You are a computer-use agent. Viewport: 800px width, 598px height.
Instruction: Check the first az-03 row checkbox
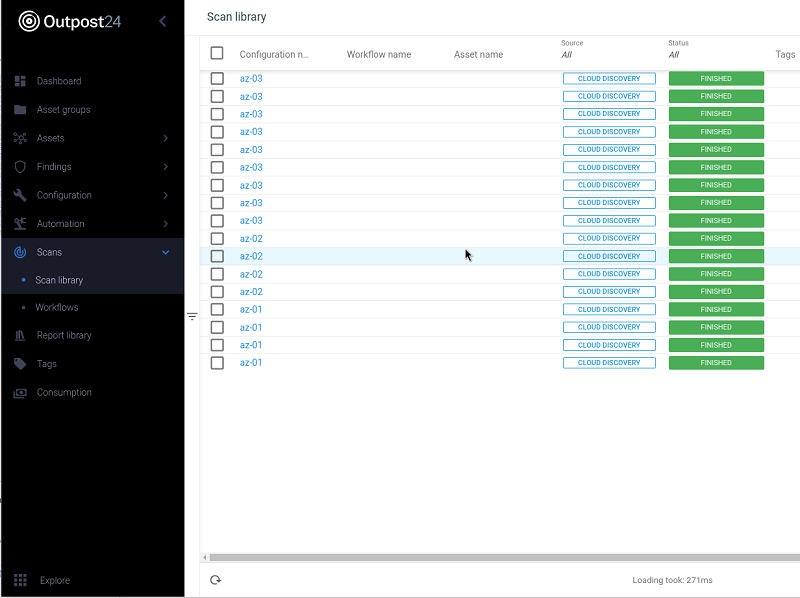pyautogui.click(x=217, y=78)
